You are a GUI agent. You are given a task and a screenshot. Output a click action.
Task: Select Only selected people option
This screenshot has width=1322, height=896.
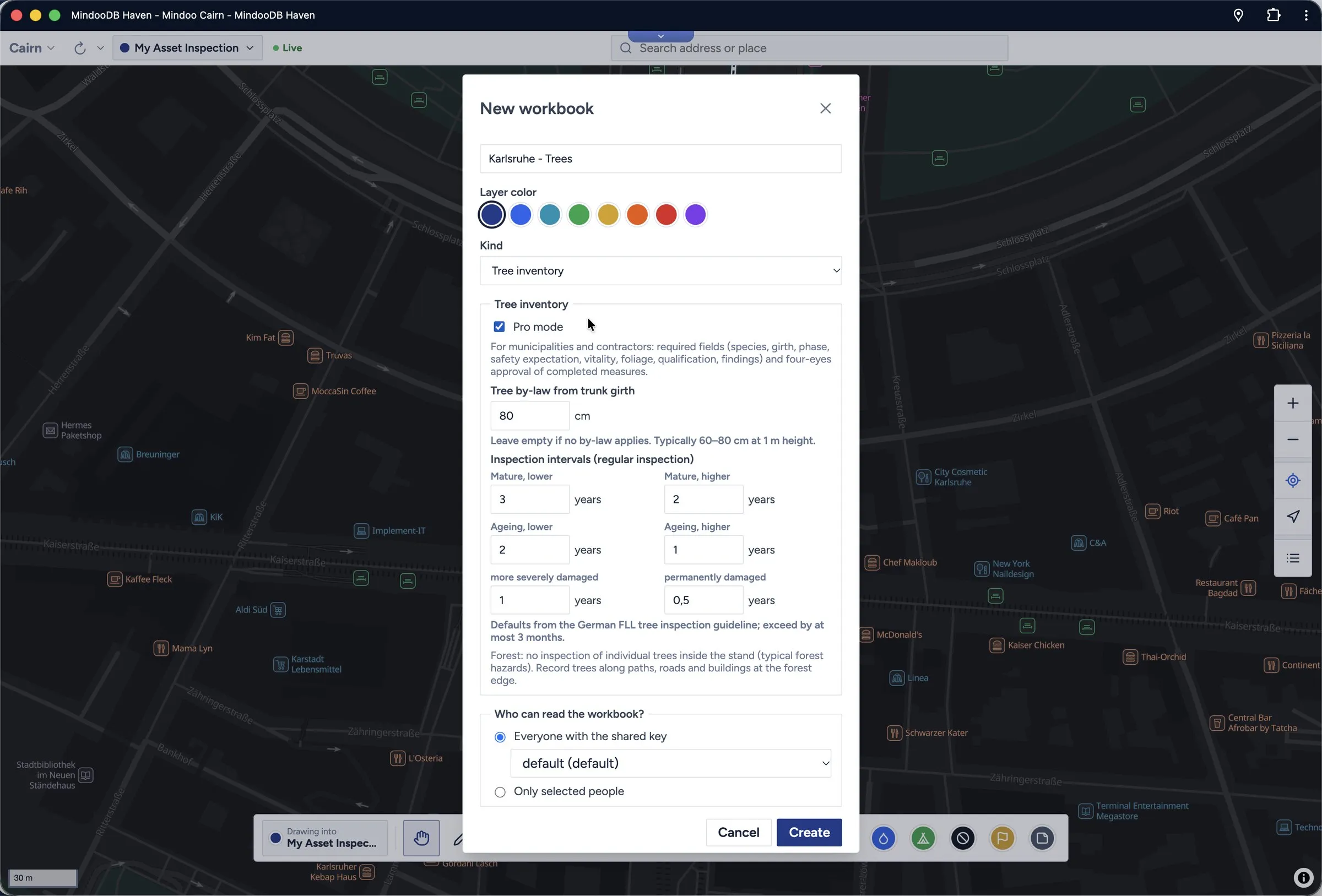pyautogui.click(x=500, y=792)
